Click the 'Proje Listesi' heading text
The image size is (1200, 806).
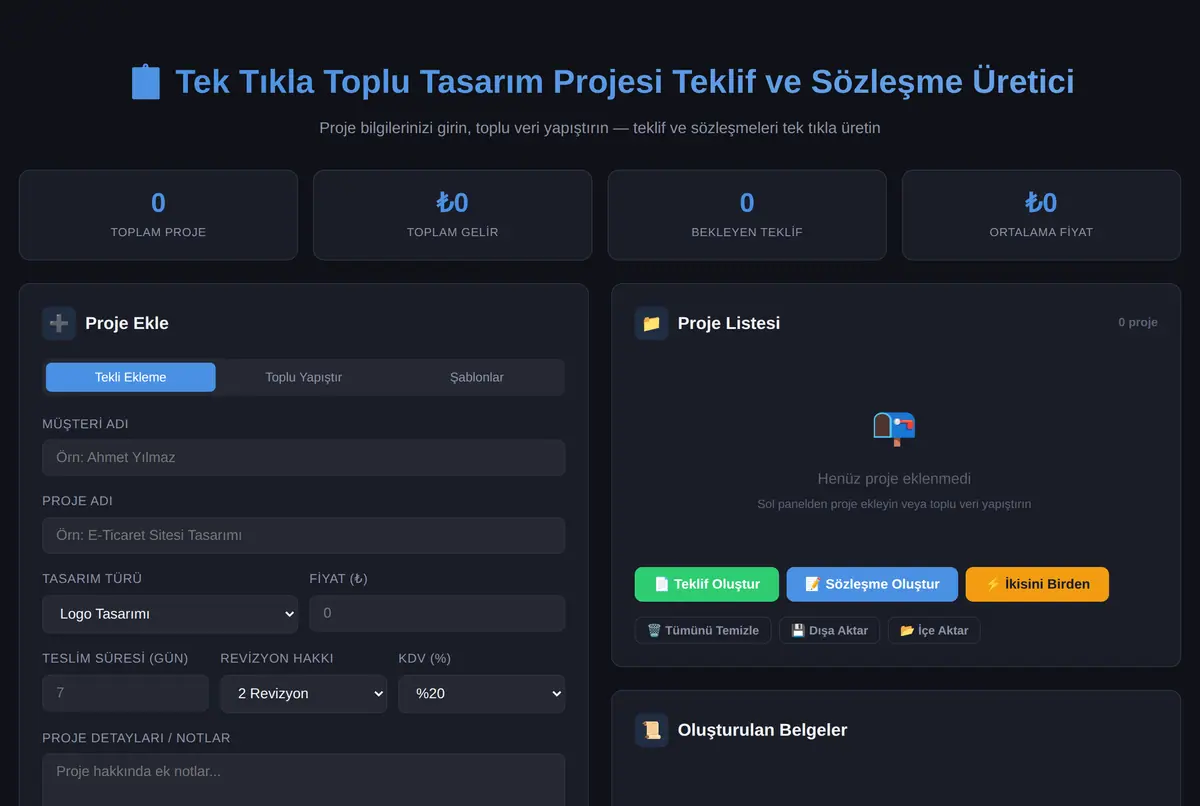tap(729, 323)
